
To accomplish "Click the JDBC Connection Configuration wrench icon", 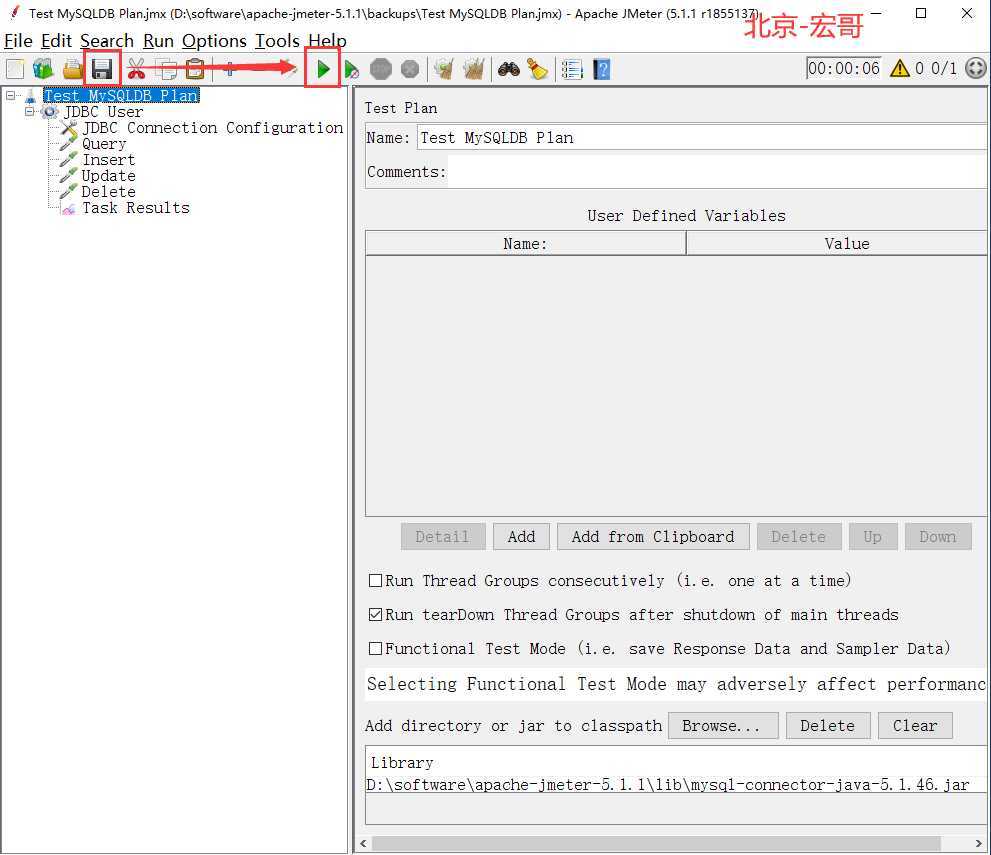I will point(69,128).
